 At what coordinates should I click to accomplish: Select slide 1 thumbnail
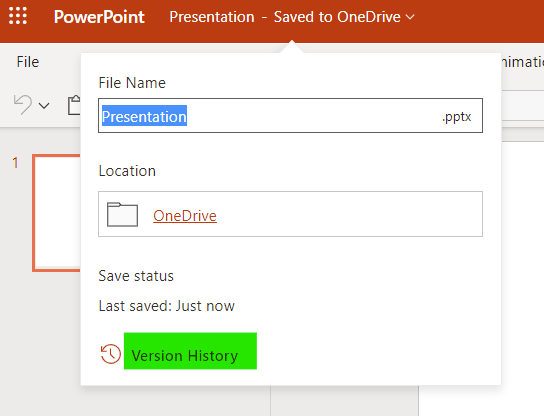coord(57,213)
